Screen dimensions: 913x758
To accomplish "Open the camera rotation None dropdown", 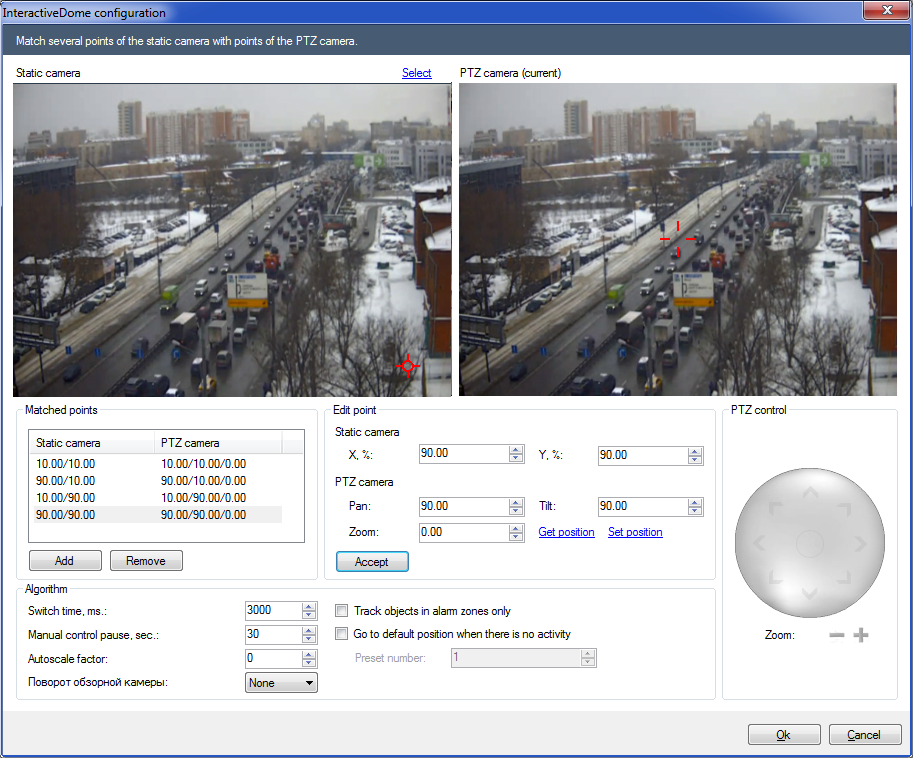I will [x=281, y=683].
